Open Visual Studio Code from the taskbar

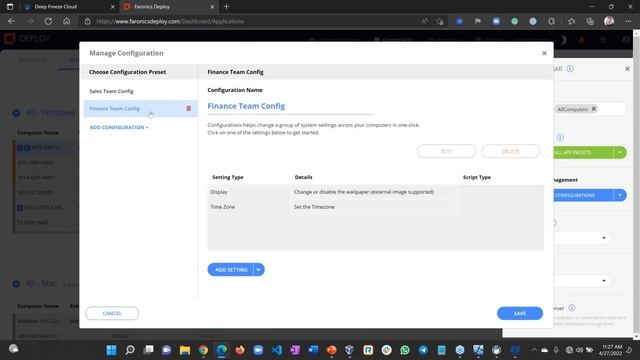pos(277,350)
